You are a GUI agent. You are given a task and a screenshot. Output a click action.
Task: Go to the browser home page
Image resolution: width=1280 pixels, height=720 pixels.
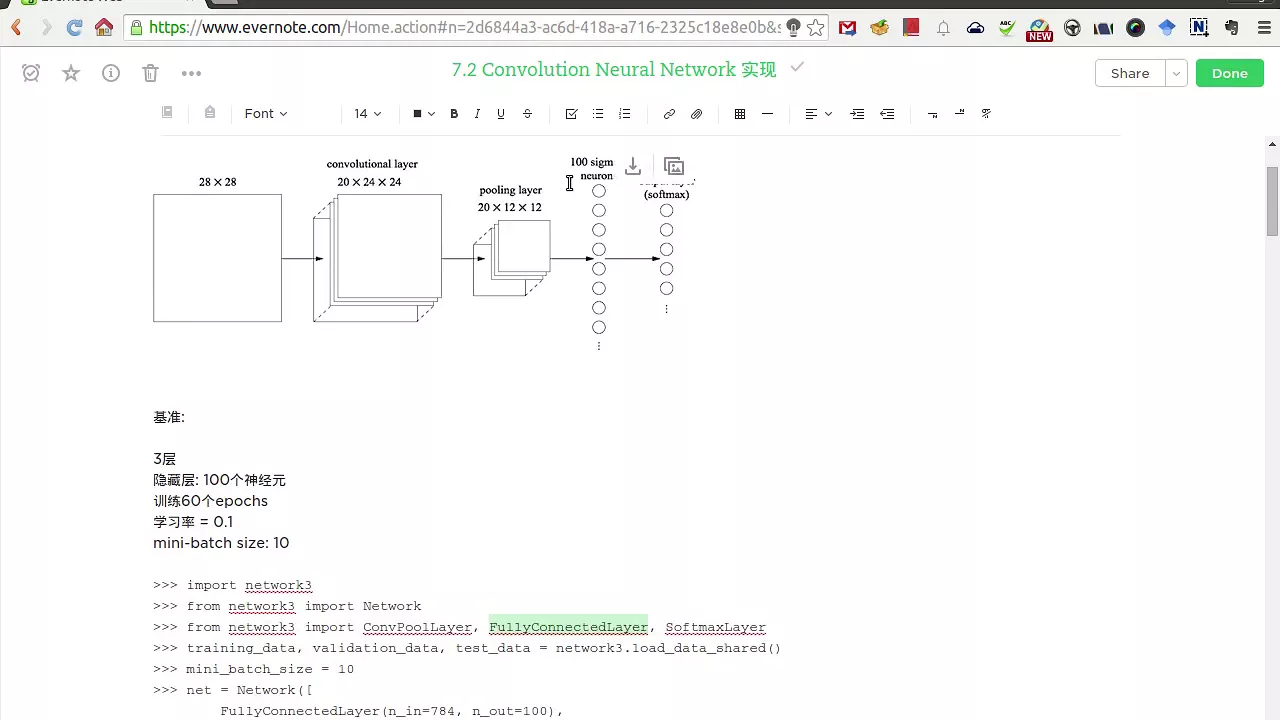click(x=103, y=28)
